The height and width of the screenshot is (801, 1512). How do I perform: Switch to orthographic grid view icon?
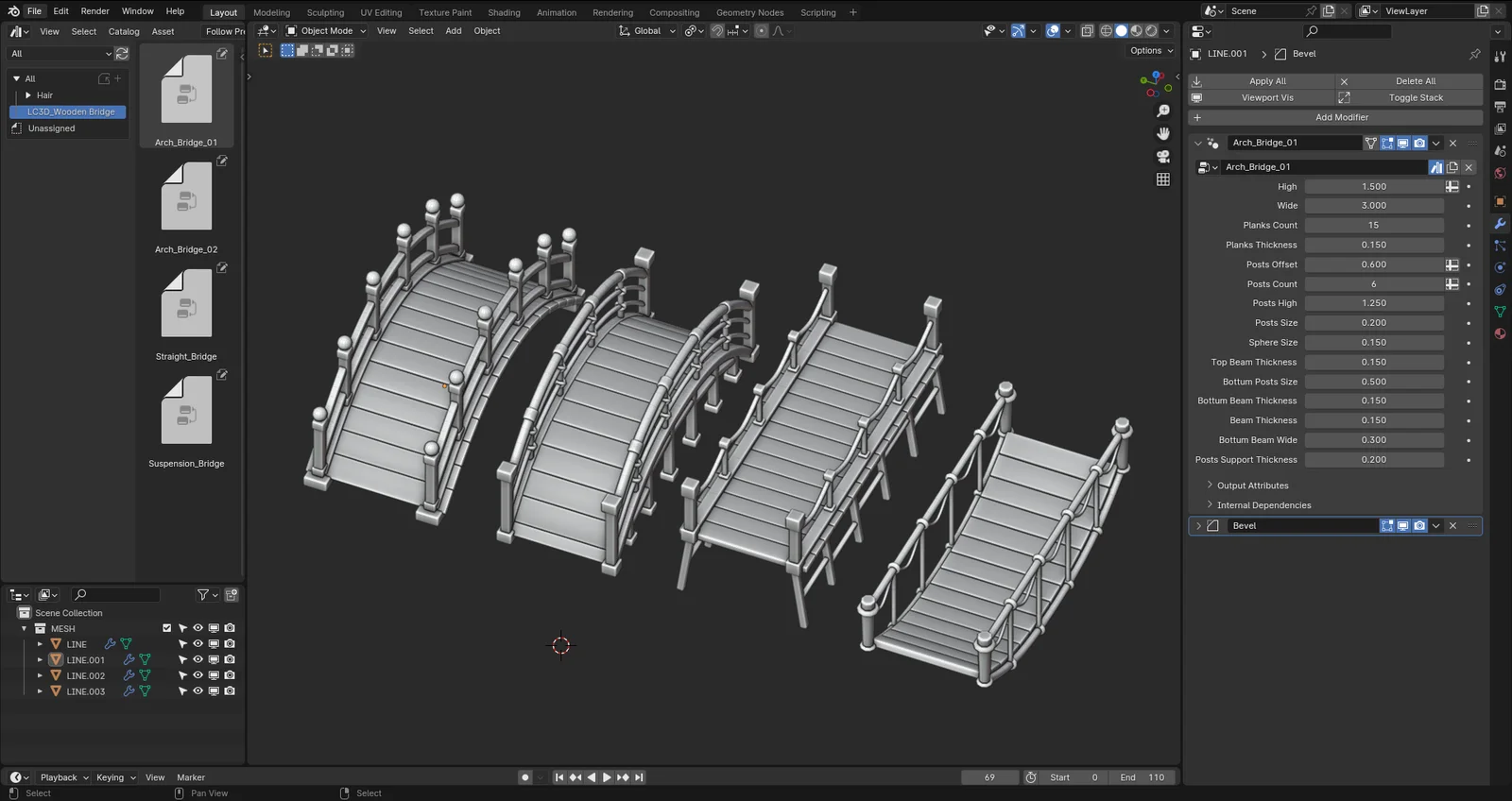click(x=1163, y=179)
